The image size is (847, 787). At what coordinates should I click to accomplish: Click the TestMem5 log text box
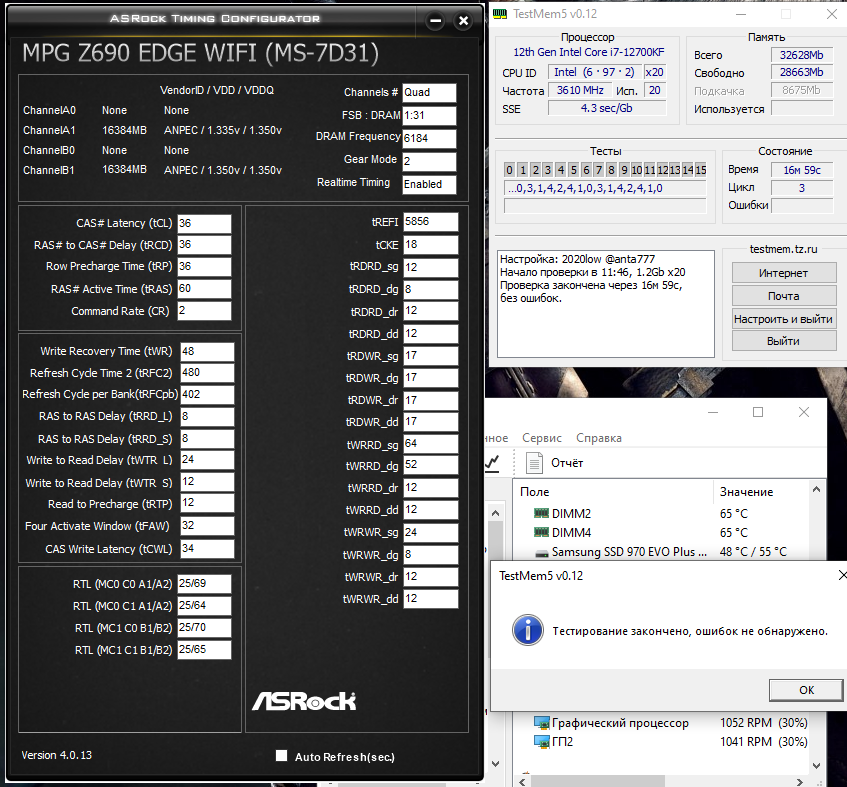click(606, 304)
